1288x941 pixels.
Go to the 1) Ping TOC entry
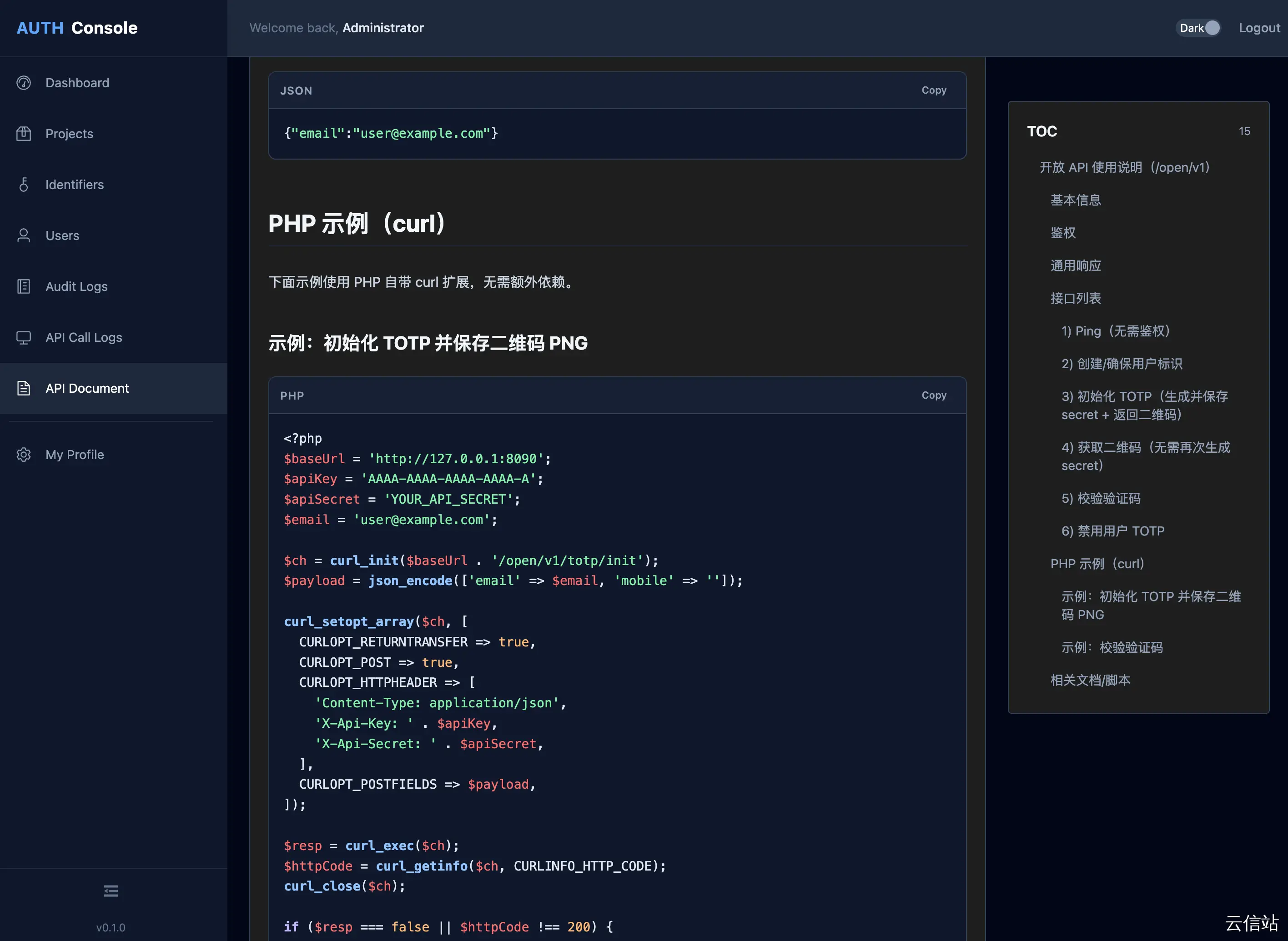click(x=1115, y=331)
